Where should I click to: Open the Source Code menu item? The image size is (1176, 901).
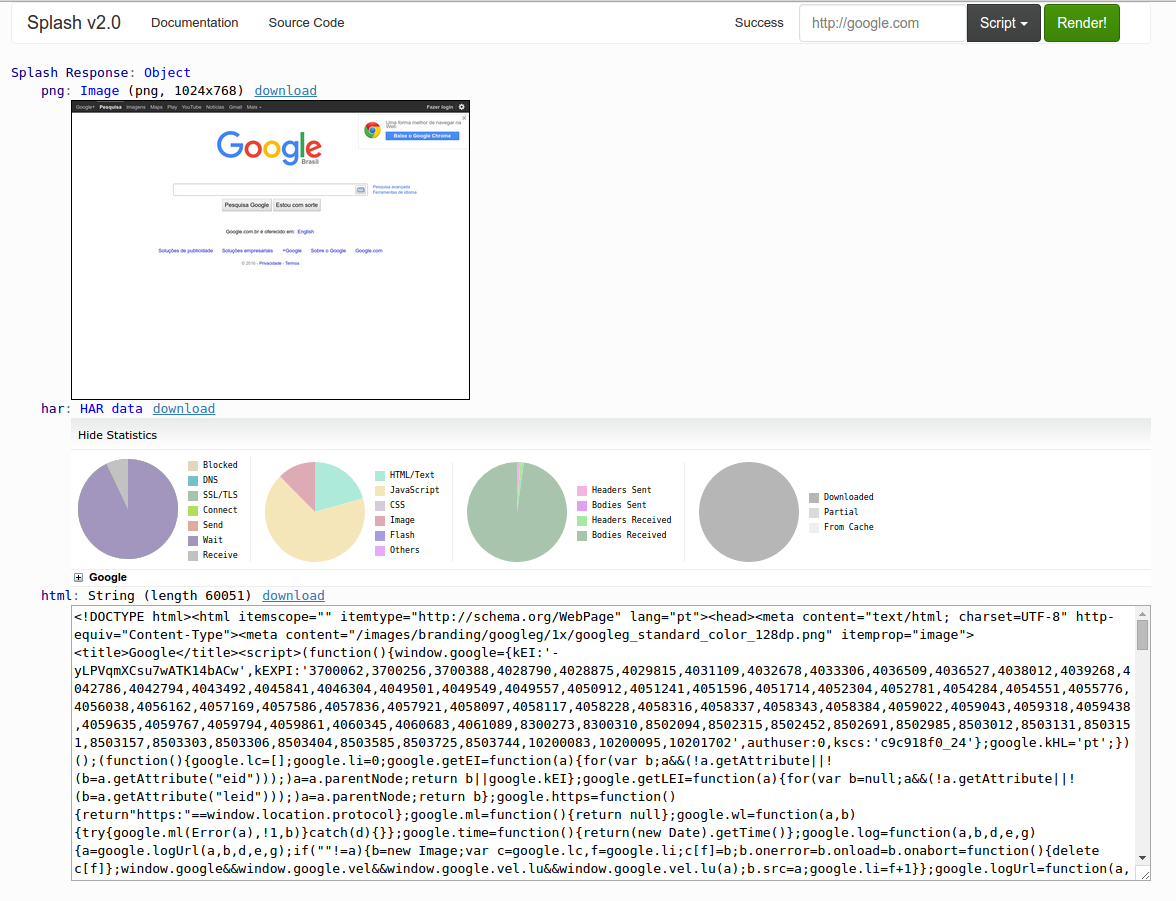(306, 23)
